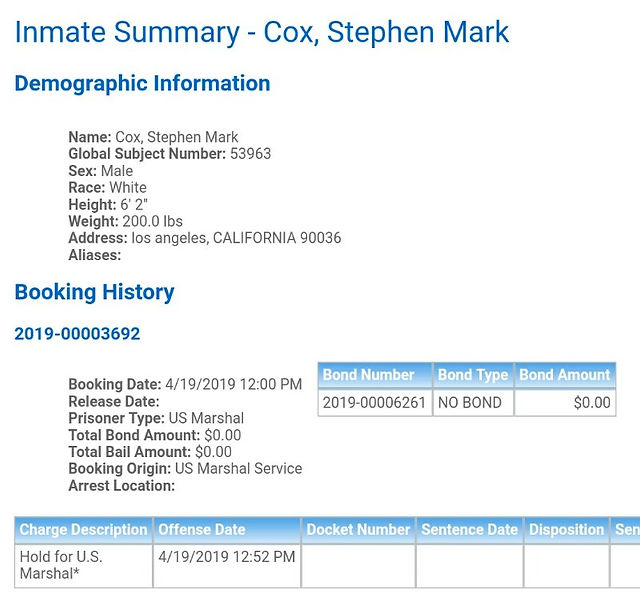Sort by the Offense Date column

(227, 530)
